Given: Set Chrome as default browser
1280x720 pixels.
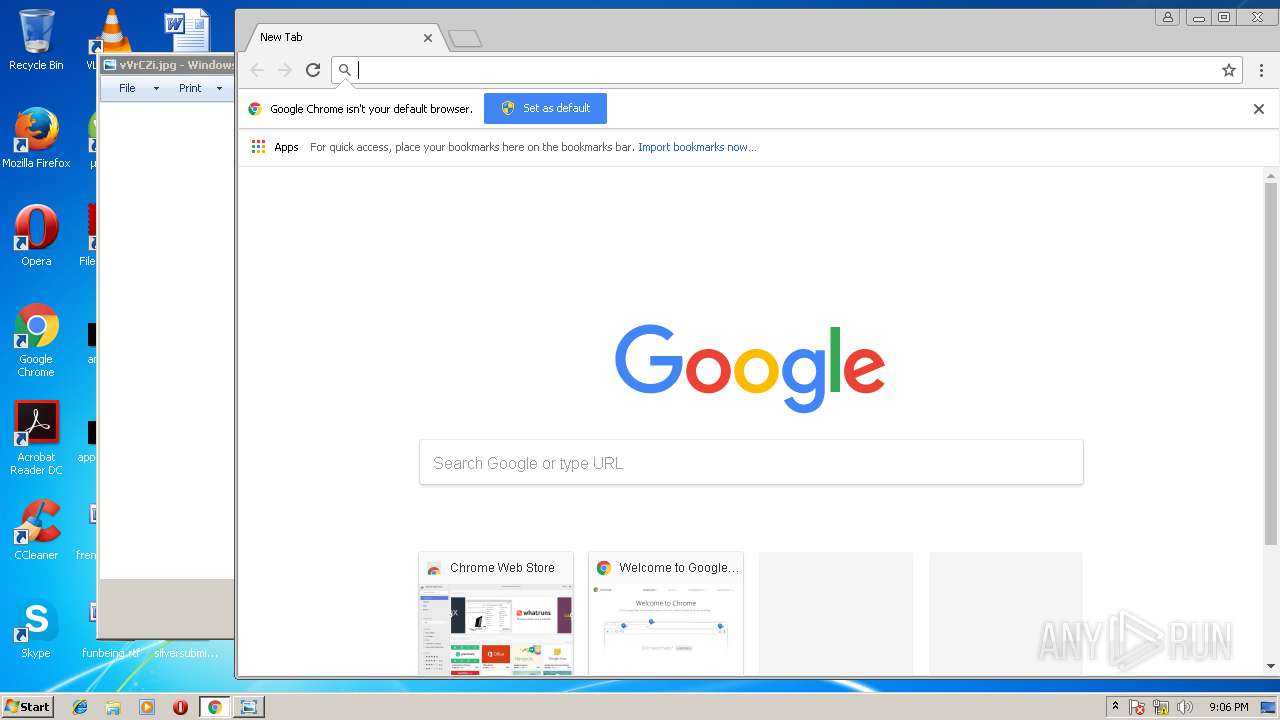Looking at the screenshot, I should click(545, 108).
